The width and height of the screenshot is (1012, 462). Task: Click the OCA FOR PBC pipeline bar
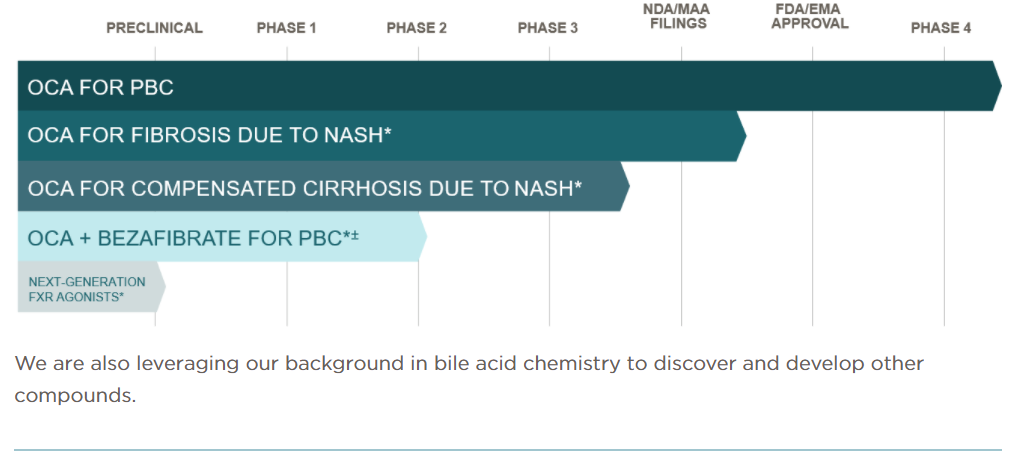509,86
